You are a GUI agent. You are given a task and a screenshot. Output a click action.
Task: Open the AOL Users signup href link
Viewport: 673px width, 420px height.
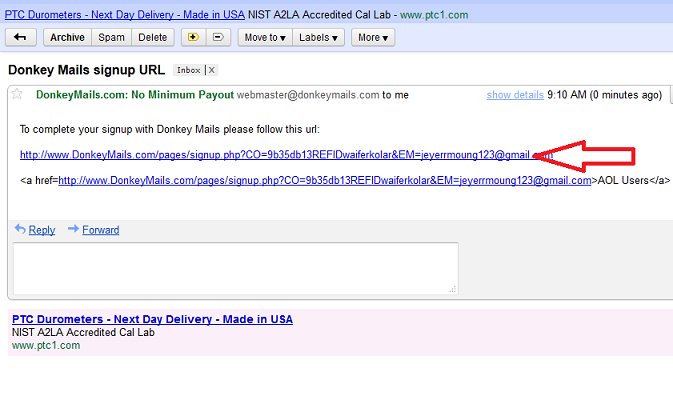pyautogui.click(x=324, y=180)
